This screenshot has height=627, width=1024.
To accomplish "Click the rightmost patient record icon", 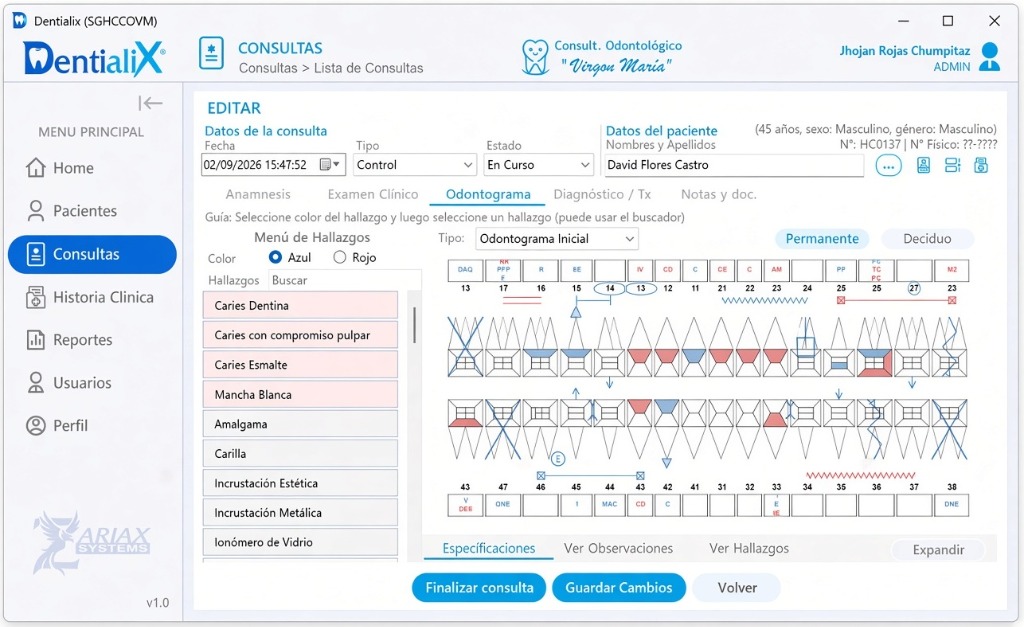I will point(981,165).
